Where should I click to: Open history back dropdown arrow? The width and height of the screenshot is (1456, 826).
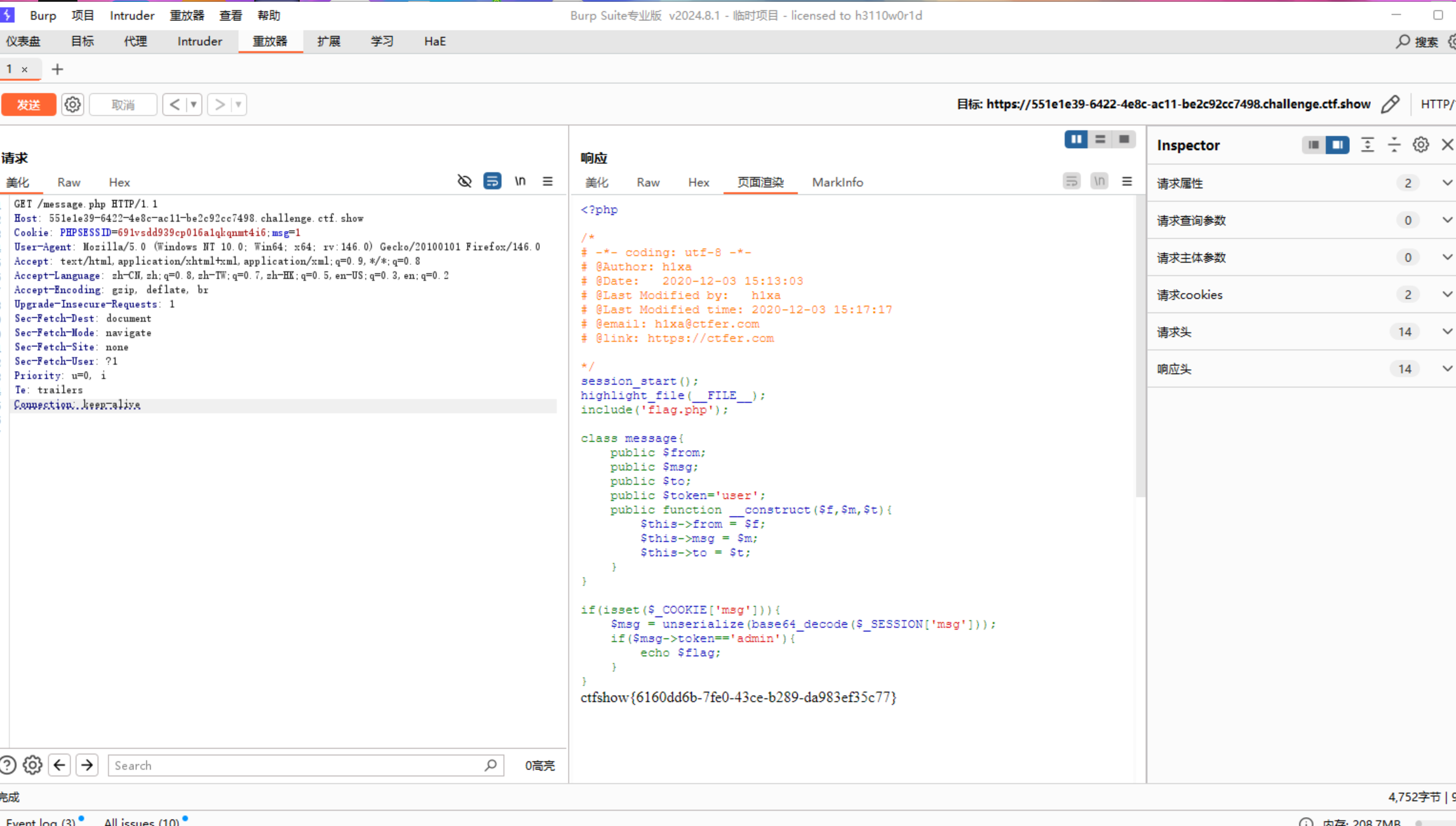193,105
